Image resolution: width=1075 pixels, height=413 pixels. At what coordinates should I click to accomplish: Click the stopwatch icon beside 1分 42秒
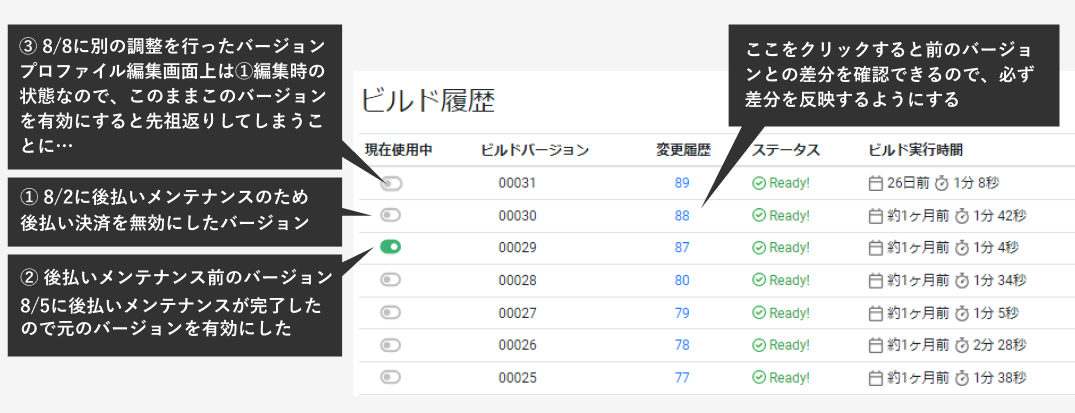[x=963, y=215]
